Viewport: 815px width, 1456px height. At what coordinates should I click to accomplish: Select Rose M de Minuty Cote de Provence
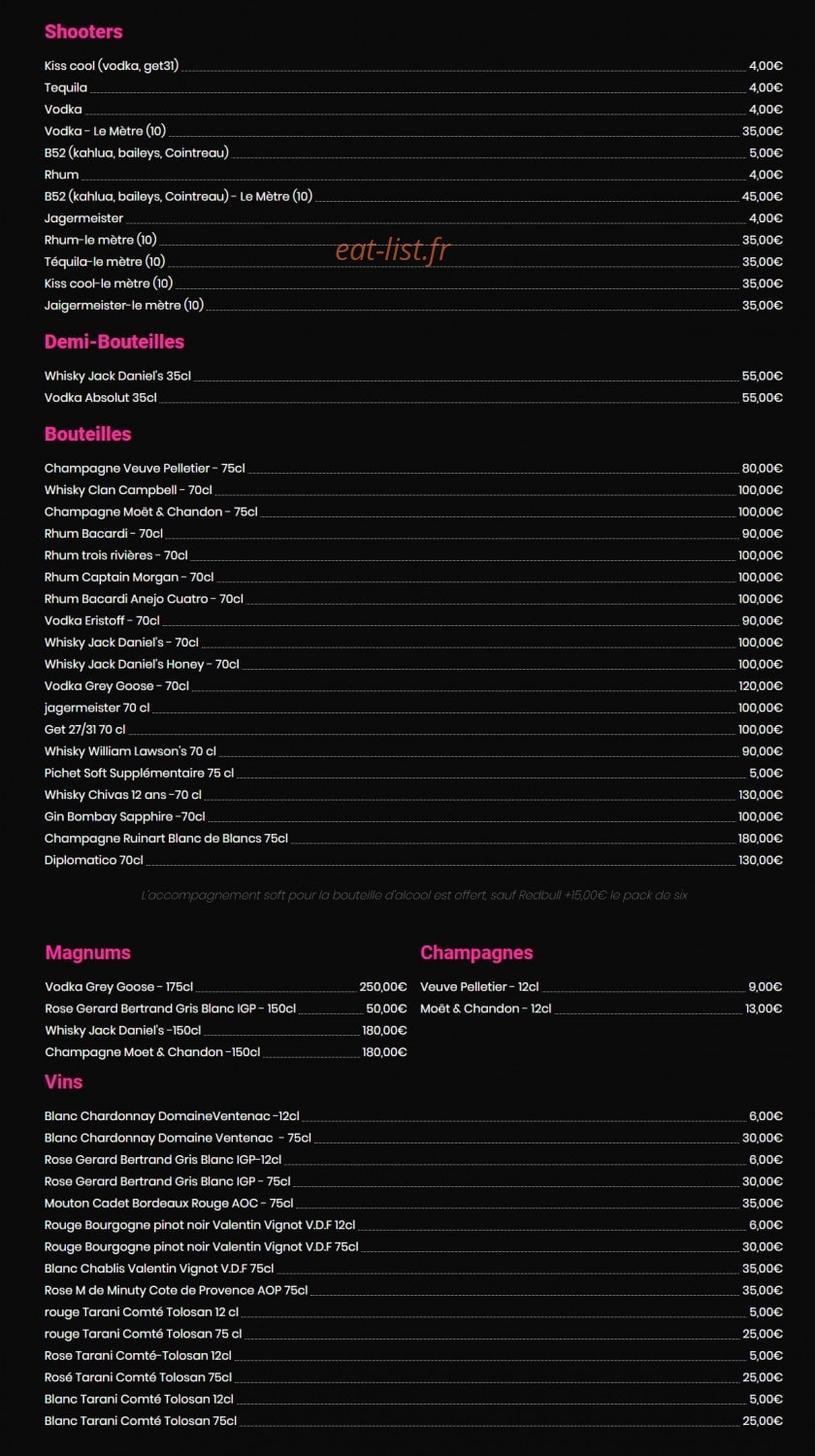tap(413, 1291)
